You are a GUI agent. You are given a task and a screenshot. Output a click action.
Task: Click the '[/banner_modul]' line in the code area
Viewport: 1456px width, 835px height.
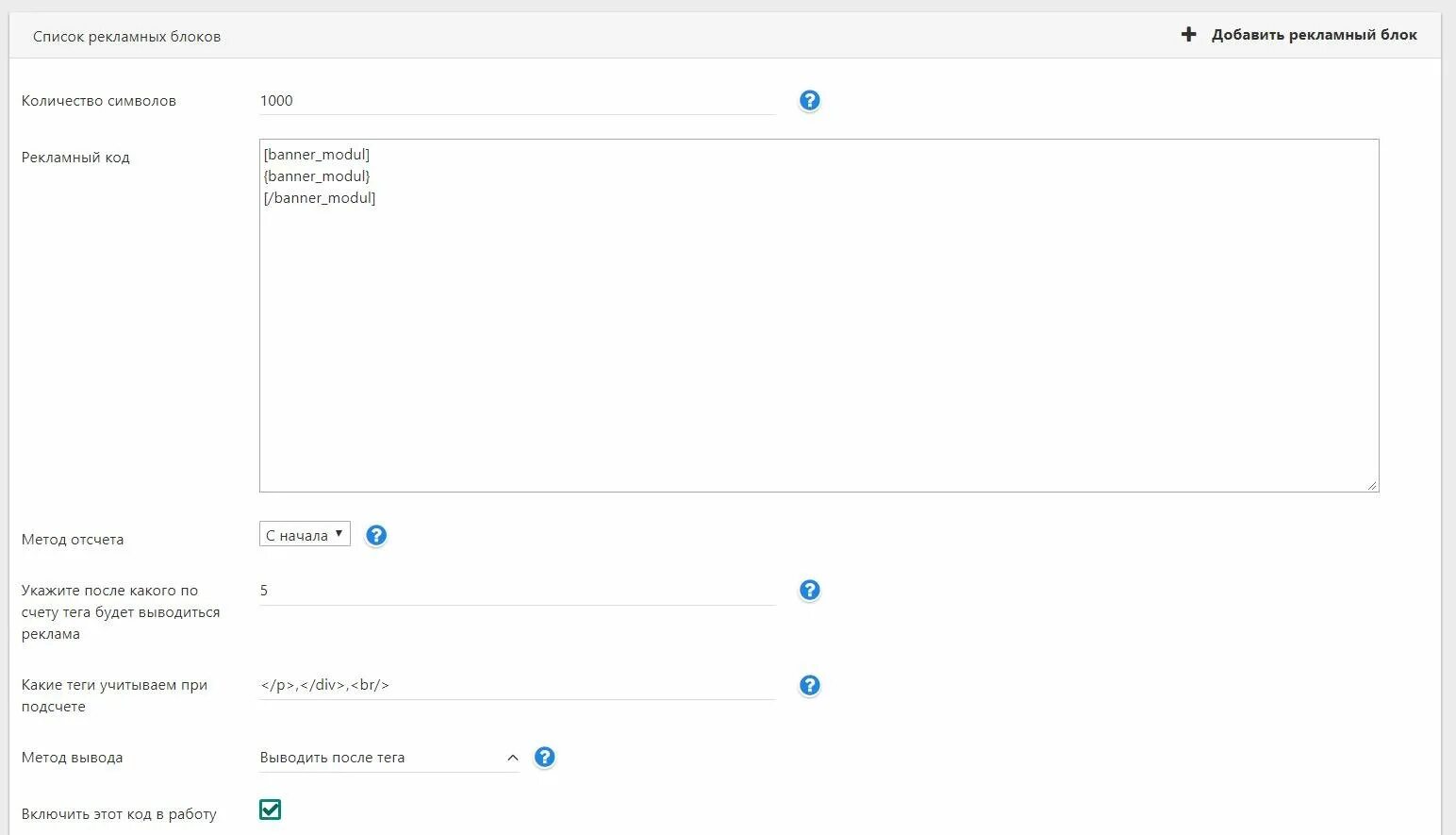[x=320, y=198]
